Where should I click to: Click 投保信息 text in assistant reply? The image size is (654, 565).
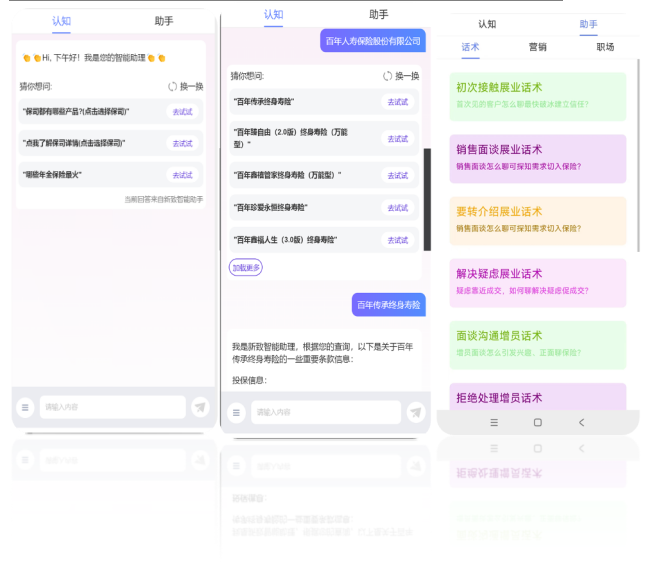pos(249,380)
